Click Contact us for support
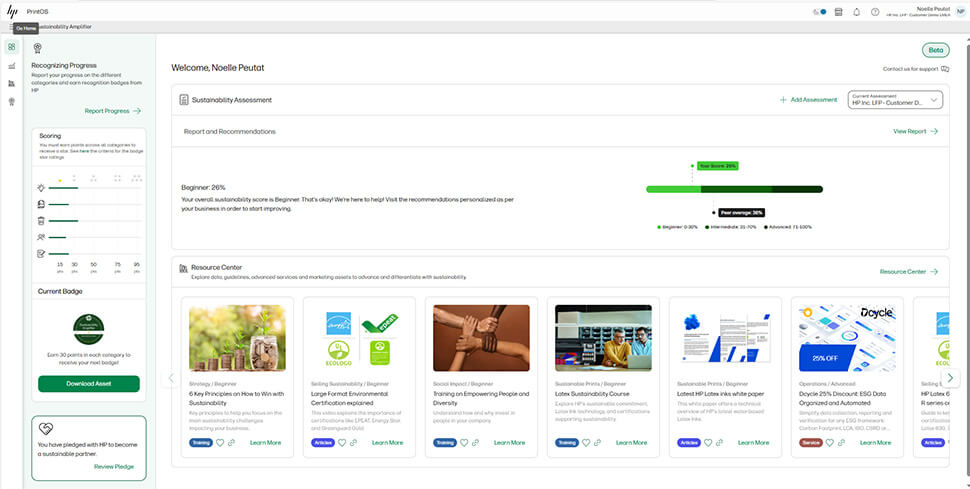Screen dimensions: 970x489 pos(911,69)
